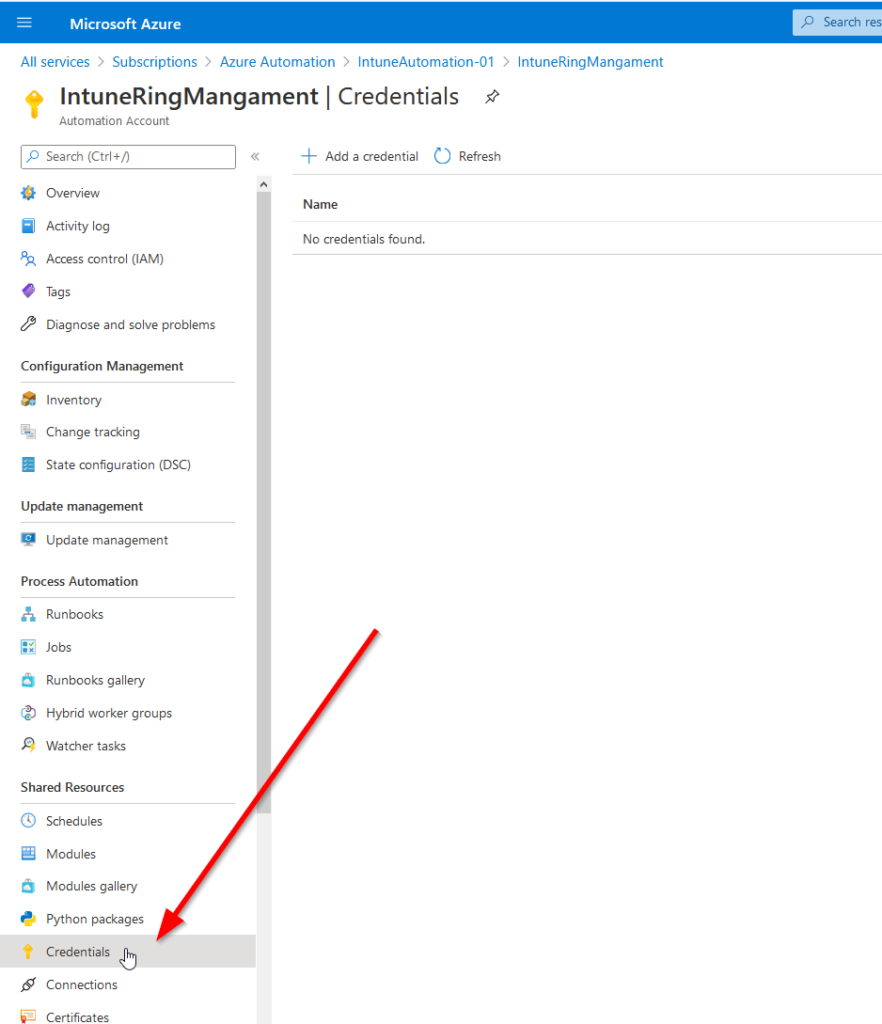Click the Configuration Management section heading
Screen dimensions: 882x1024
coord(102,366)
